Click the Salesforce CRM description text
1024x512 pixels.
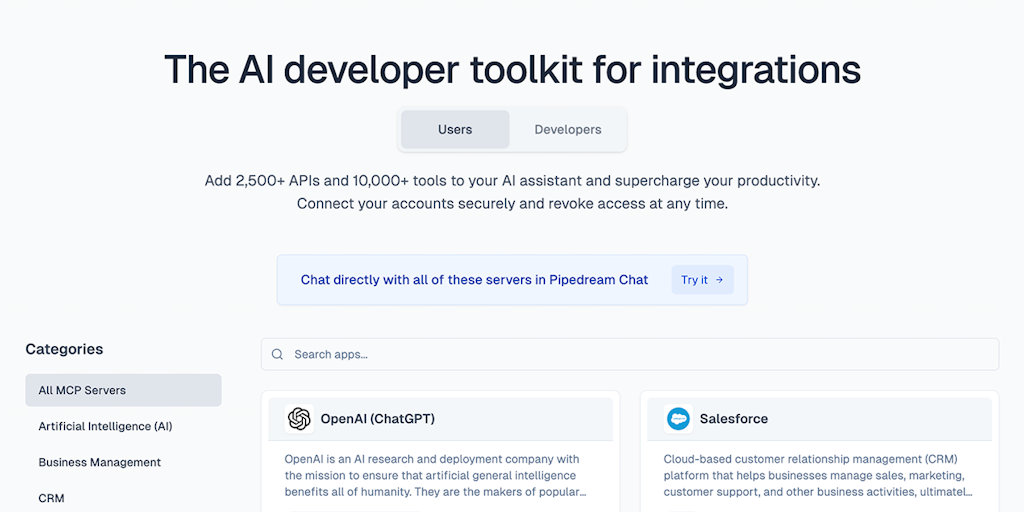819,475
